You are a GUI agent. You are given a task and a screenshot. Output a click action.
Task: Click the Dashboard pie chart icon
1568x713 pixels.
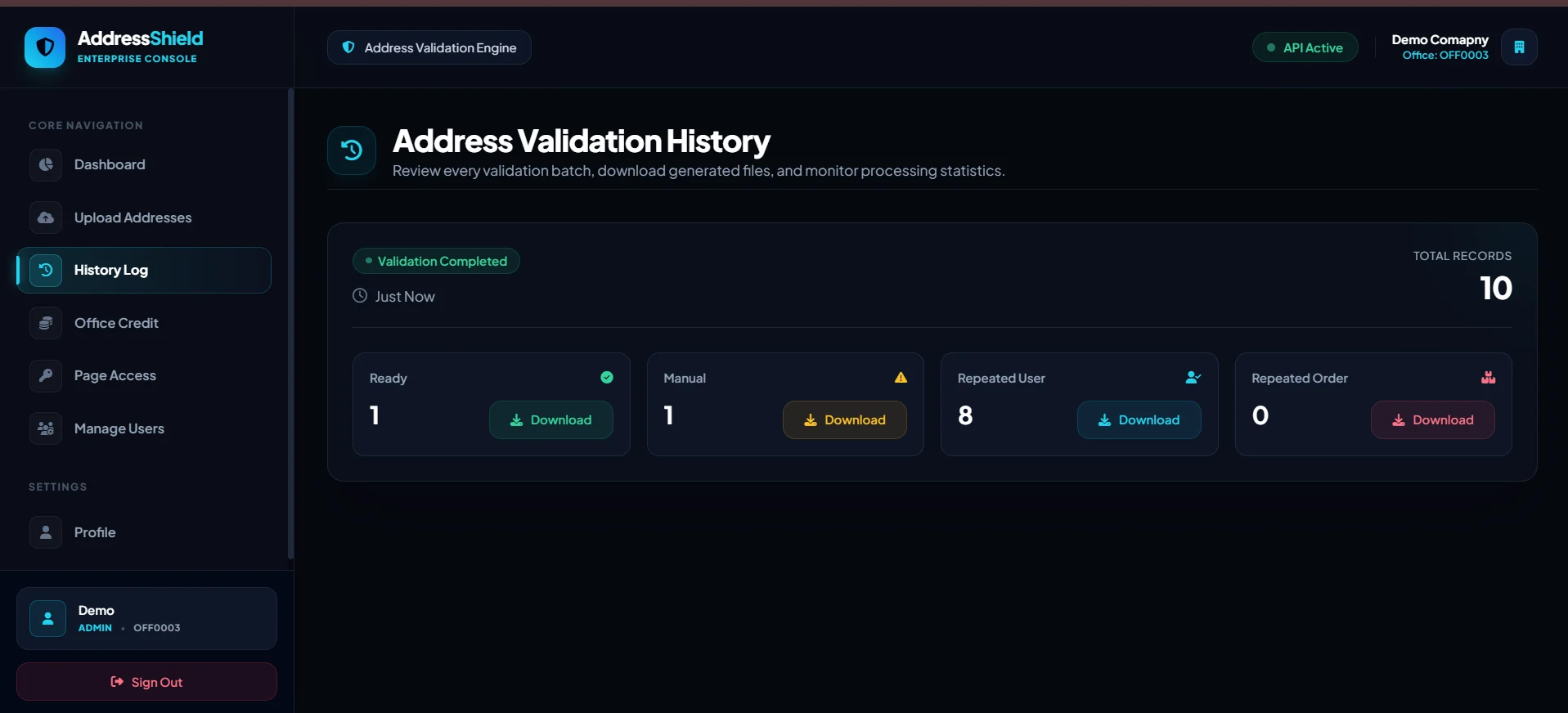[46, 164]
